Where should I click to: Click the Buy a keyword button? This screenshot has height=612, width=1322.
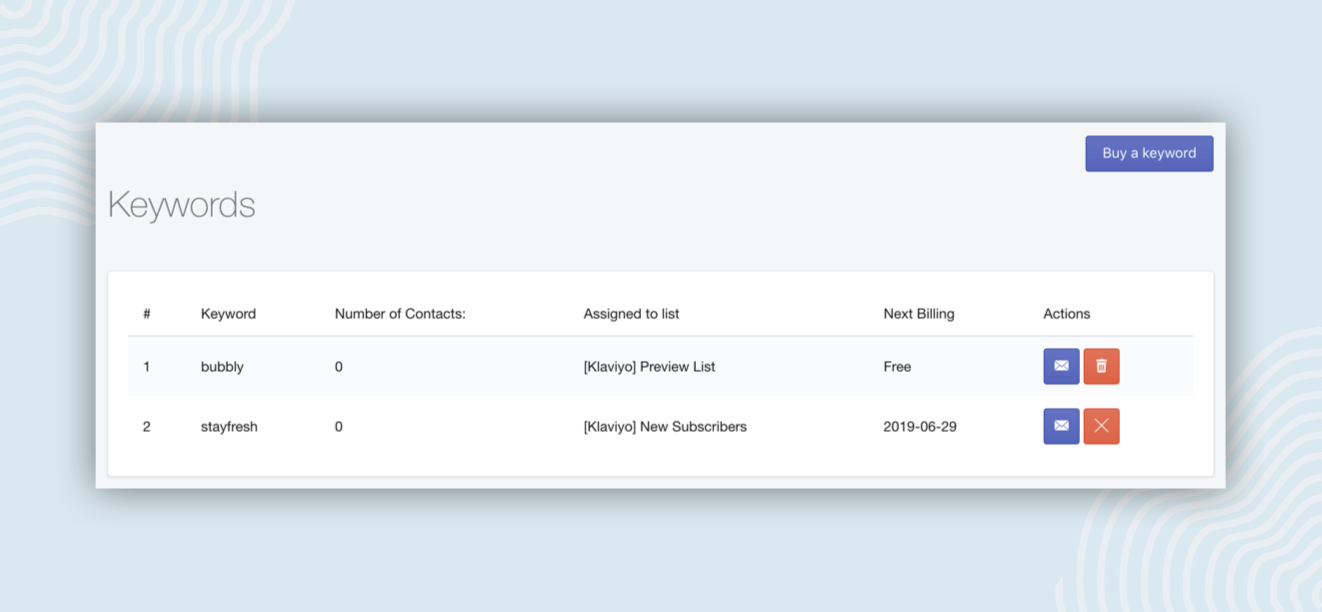(1149, 153)
